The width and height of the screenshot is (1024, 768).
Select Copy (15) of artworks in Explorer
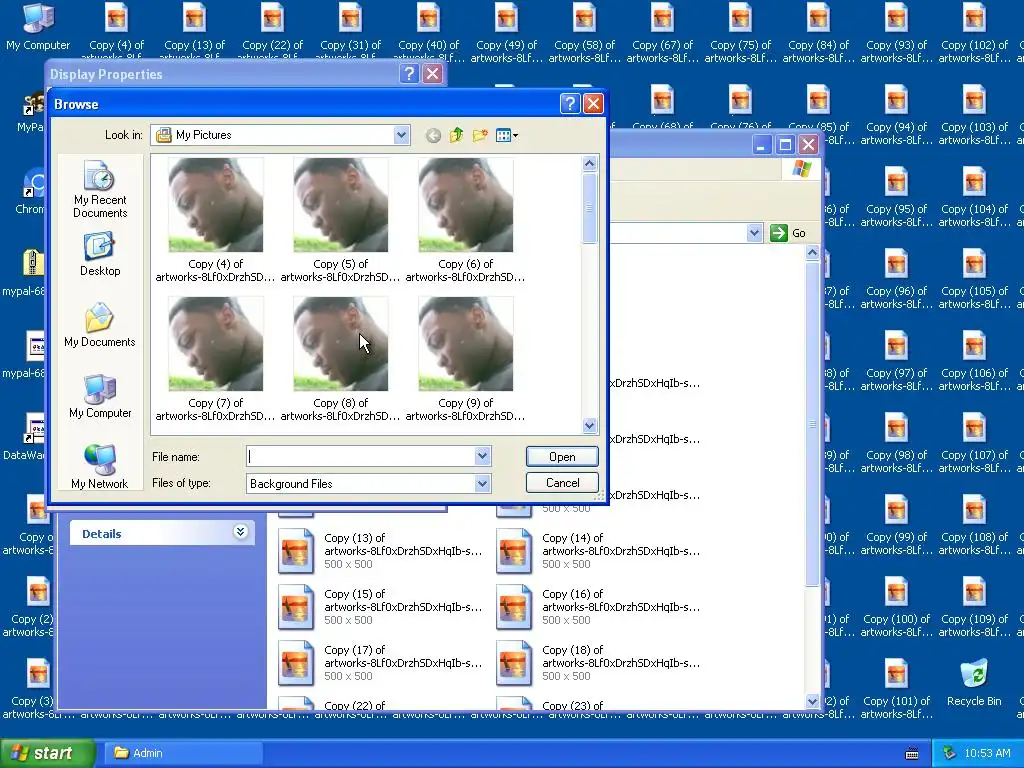(x=381, y=607)
